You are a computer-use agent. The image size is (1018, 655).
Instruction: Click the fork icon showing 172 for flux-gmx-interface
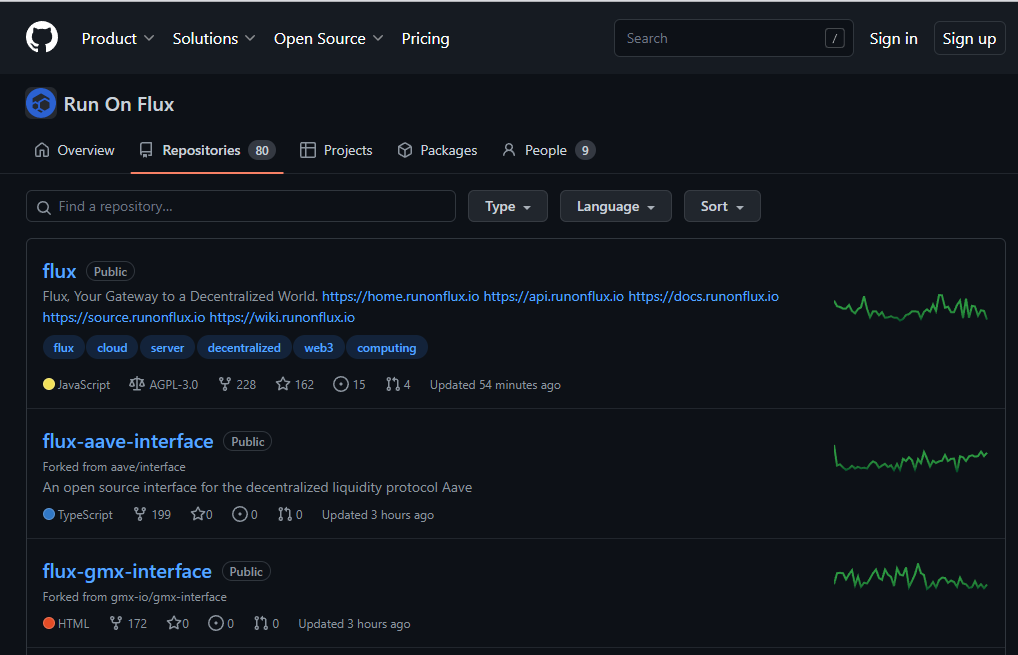[116, 623]
